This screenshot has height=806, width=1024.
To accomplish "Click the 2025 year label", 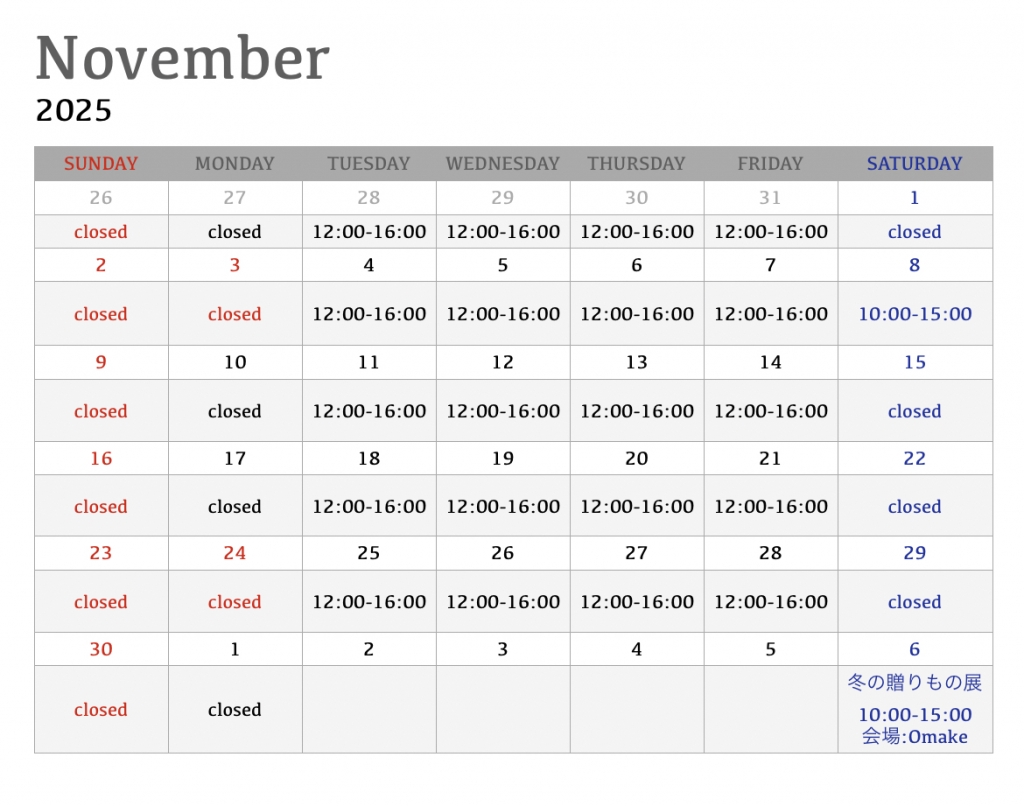I will 74,110.
